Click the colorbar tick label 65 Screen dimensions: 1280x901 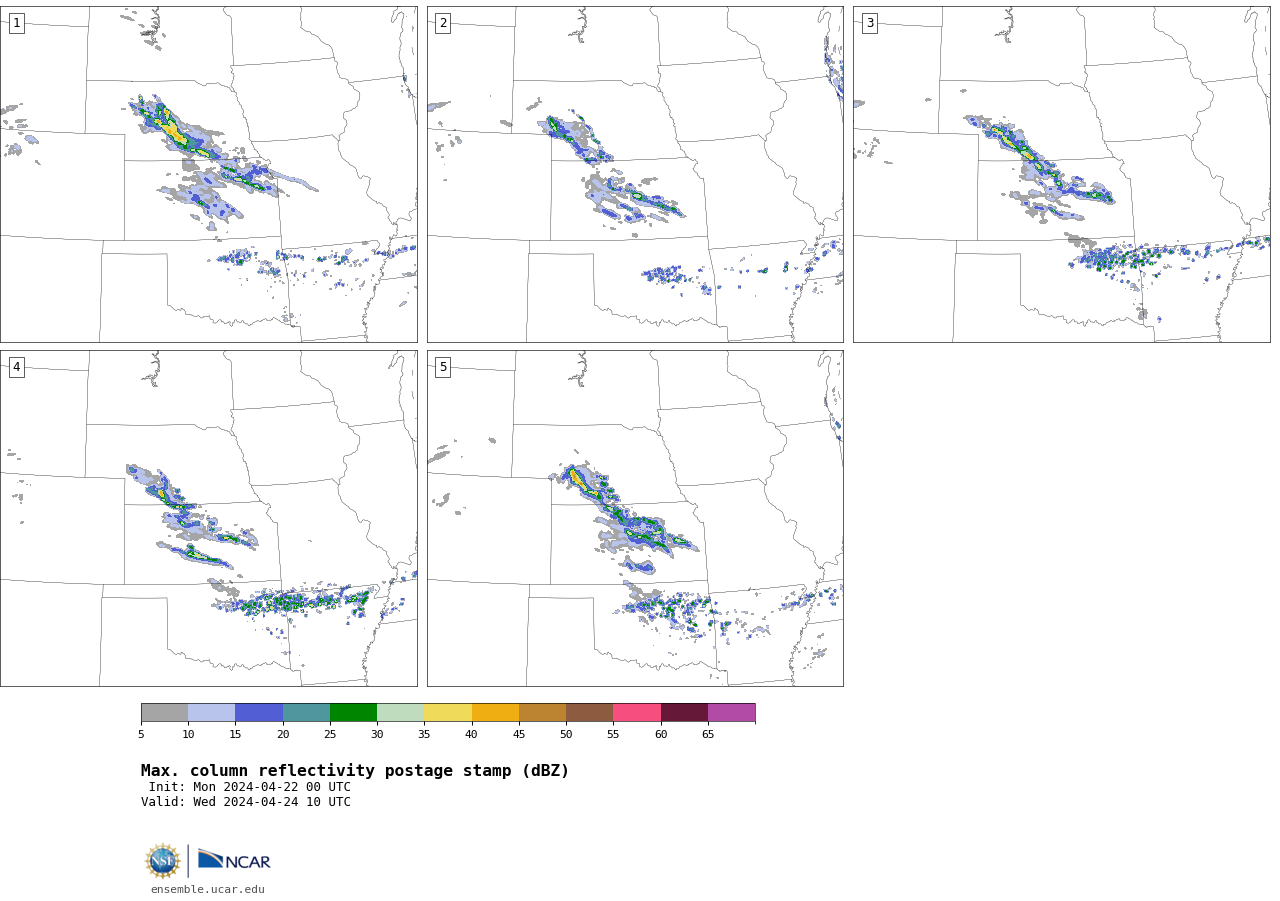click(x=708, y=734)
